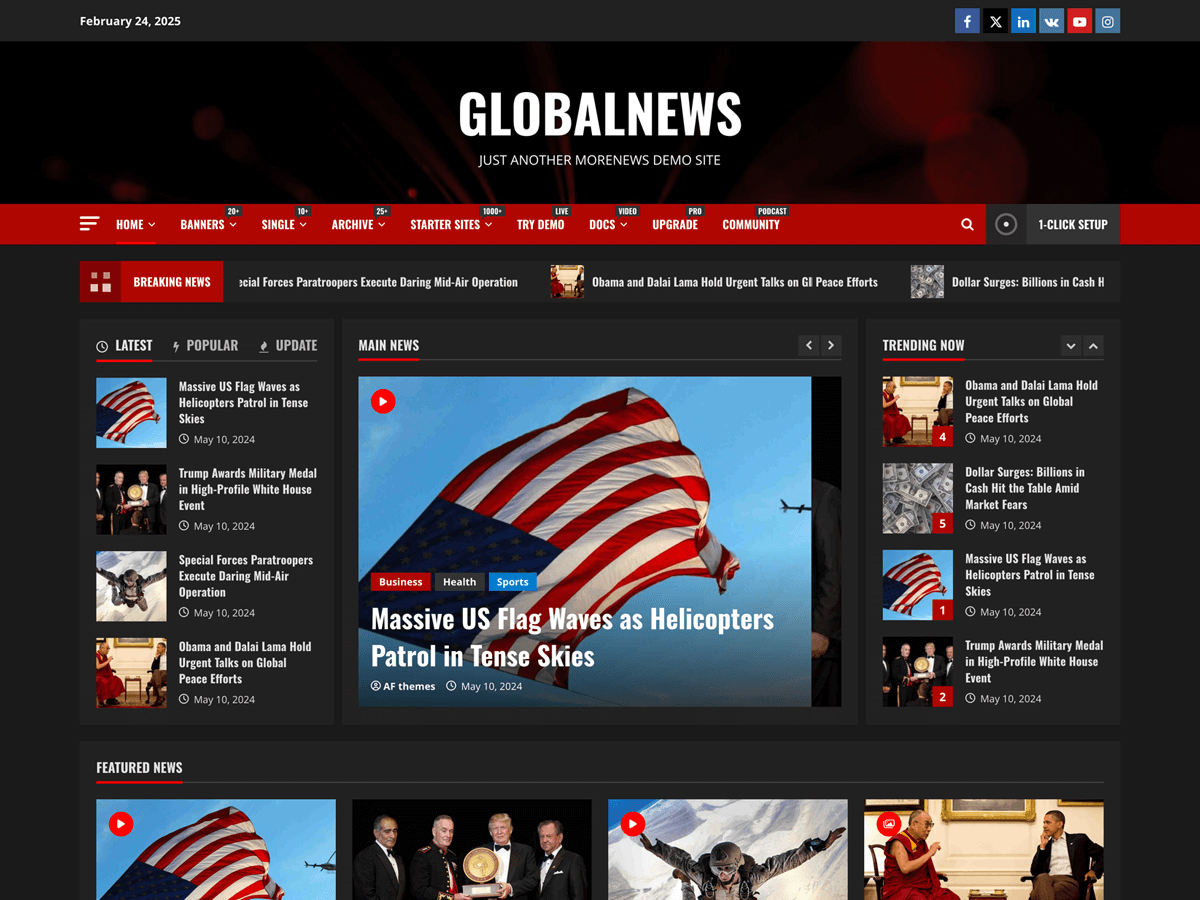Open the Upgrade menu item

coord(675,224)
